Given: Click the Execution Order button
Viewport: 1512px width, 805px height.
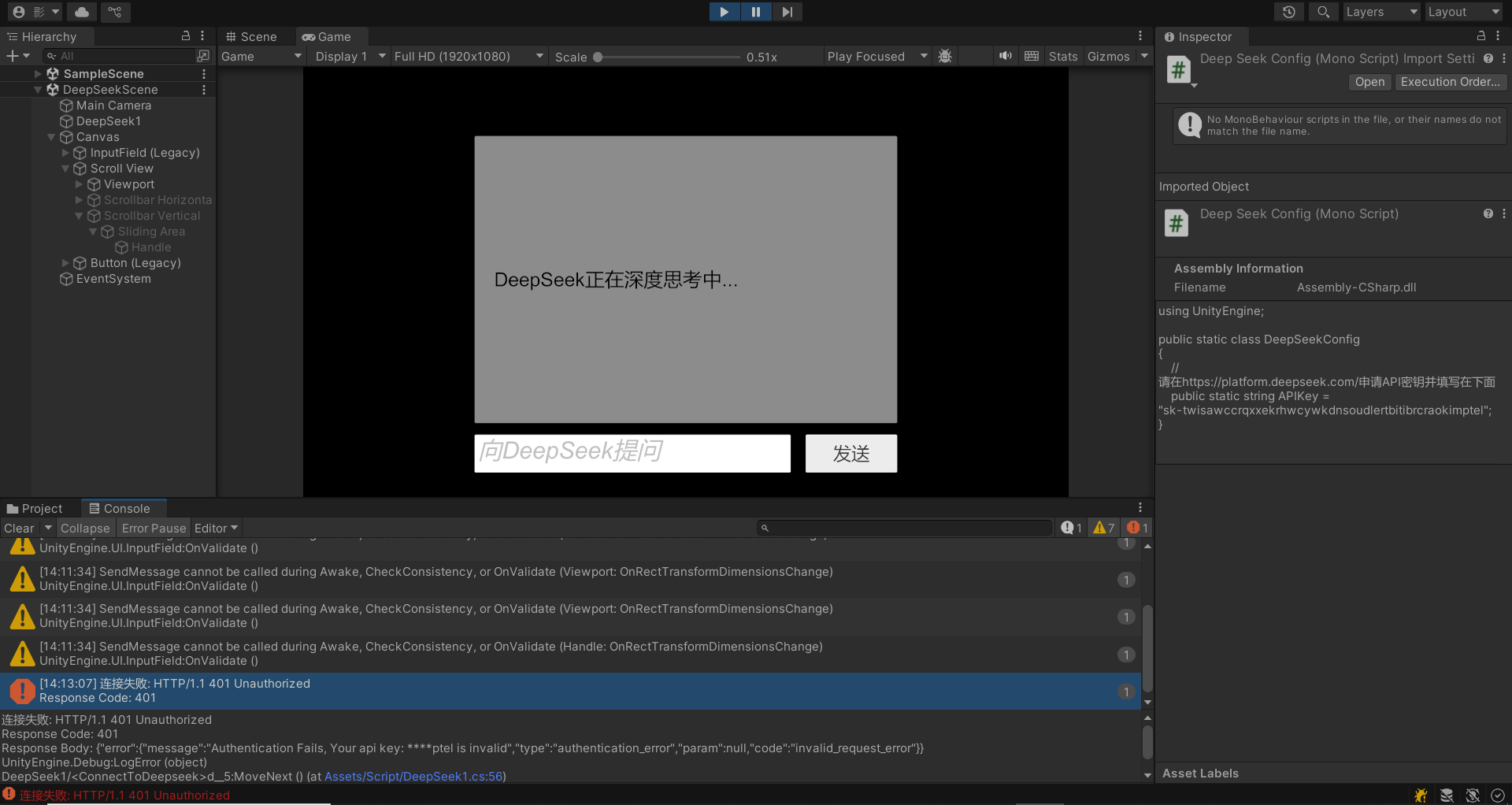Looking at the screenshot, I should click(x=1451, y=82).
